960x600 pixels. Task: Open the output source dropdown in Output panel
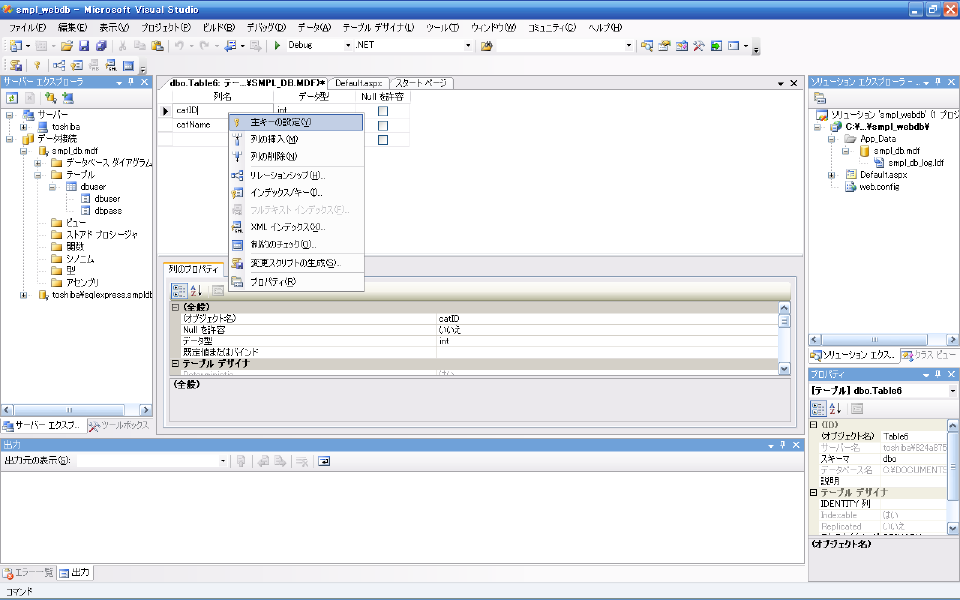[x=222, y=461]
